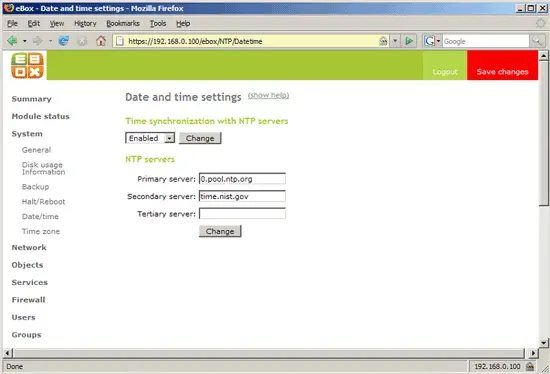
Task: Click the Primary server input field
Action: coord(242,179)
